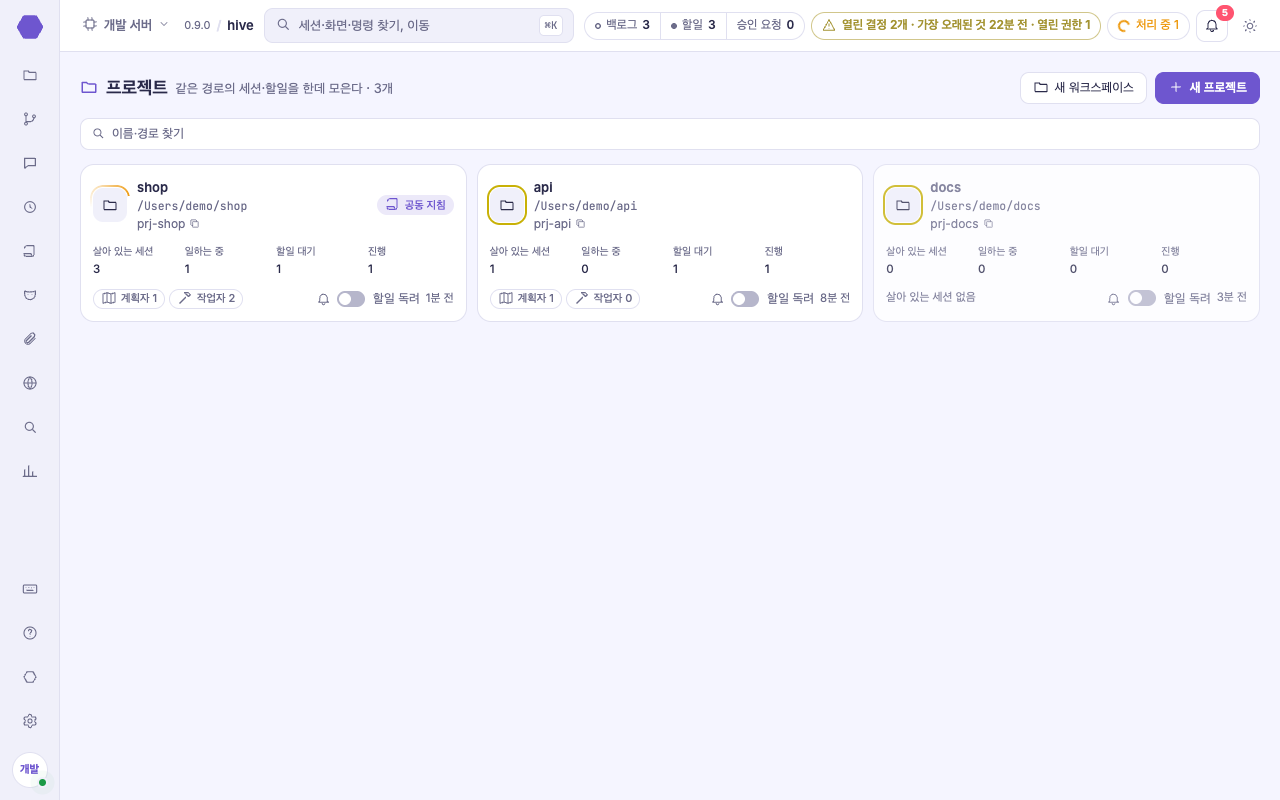Click the hexagon outline icon near sidebar bottom
This screenshot has height=800, width=1280.
pos(30,677)
